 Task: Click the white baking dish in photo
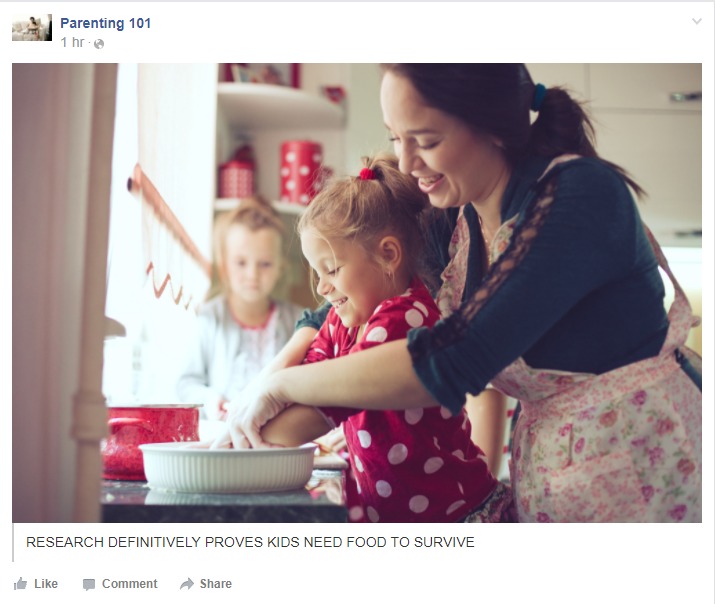228,467
